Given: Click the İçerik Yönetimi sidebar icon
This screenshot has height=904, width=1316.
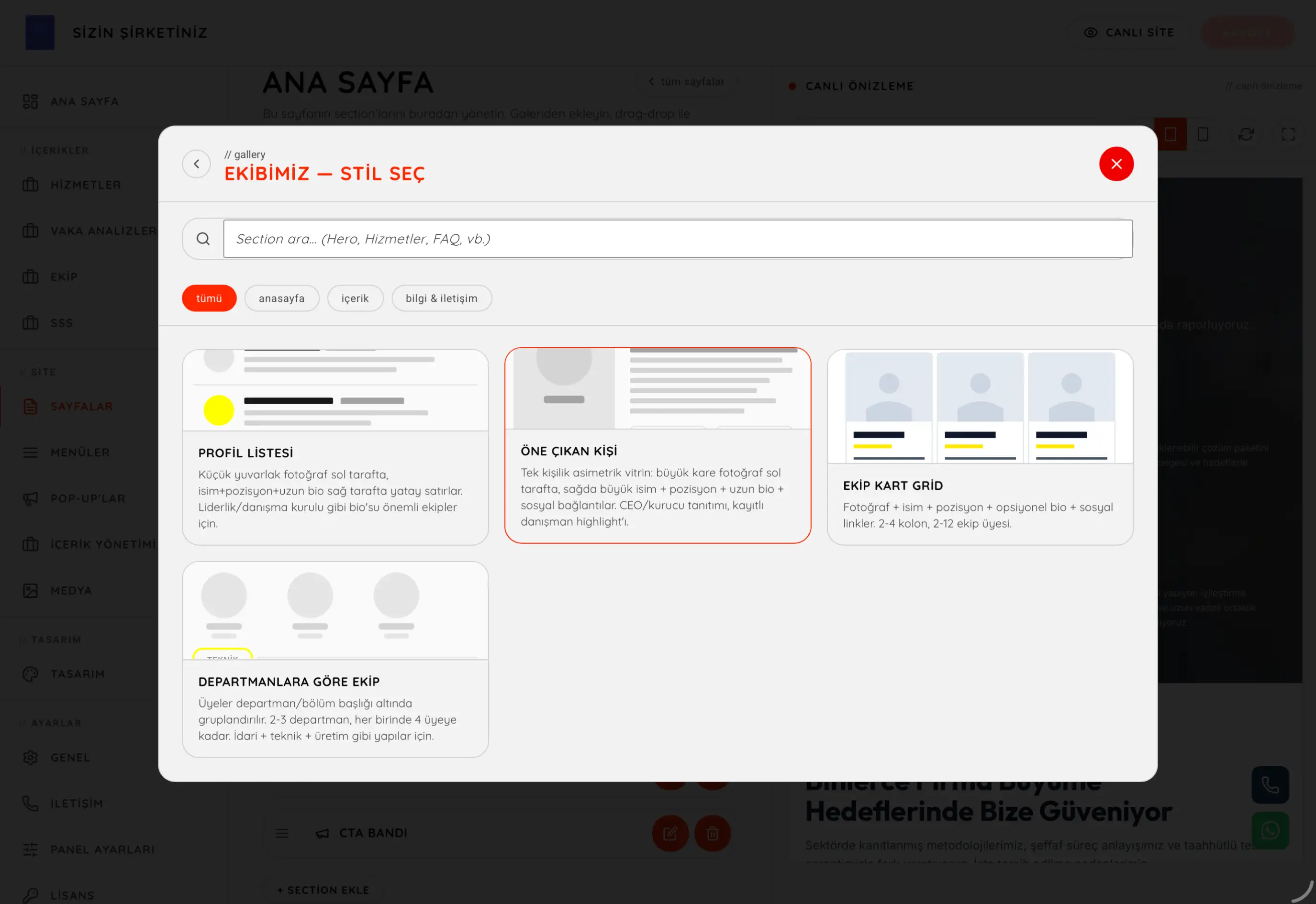Looking at the screenshot, I should coord(30,544).
